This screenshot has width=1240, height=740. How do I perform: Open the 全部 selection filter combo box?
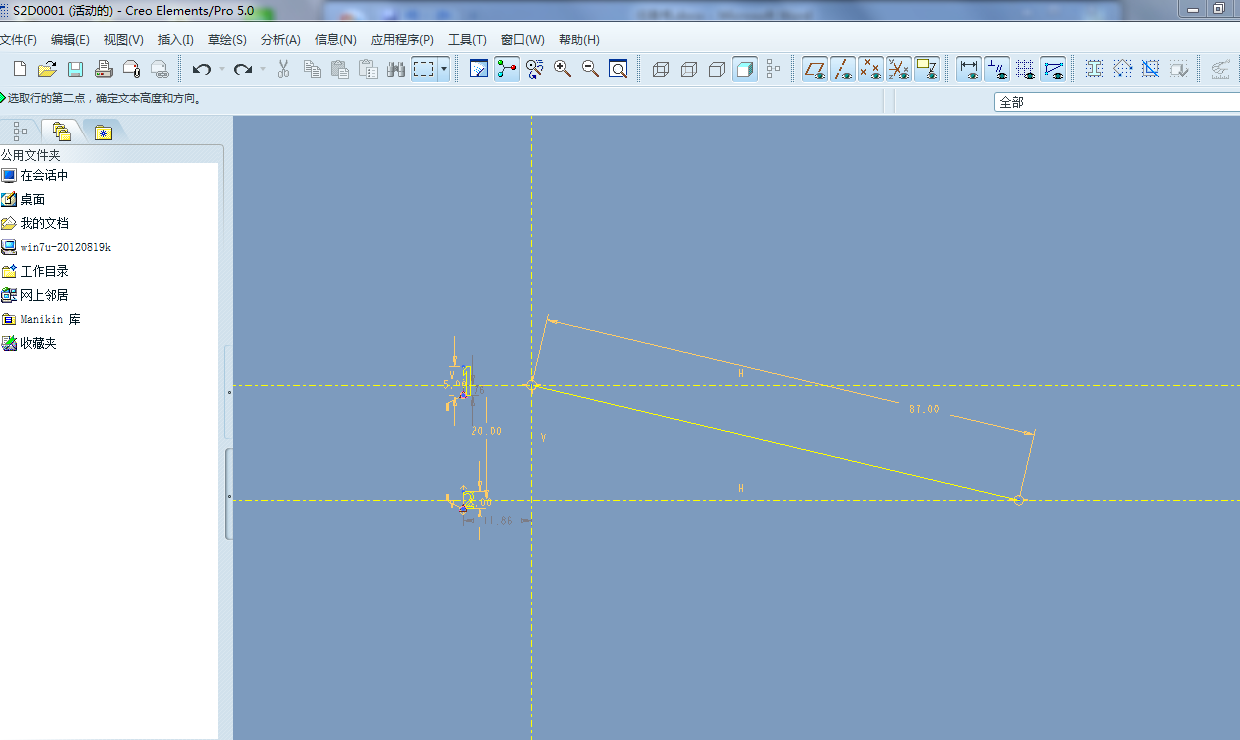[x=1117, y=102]
